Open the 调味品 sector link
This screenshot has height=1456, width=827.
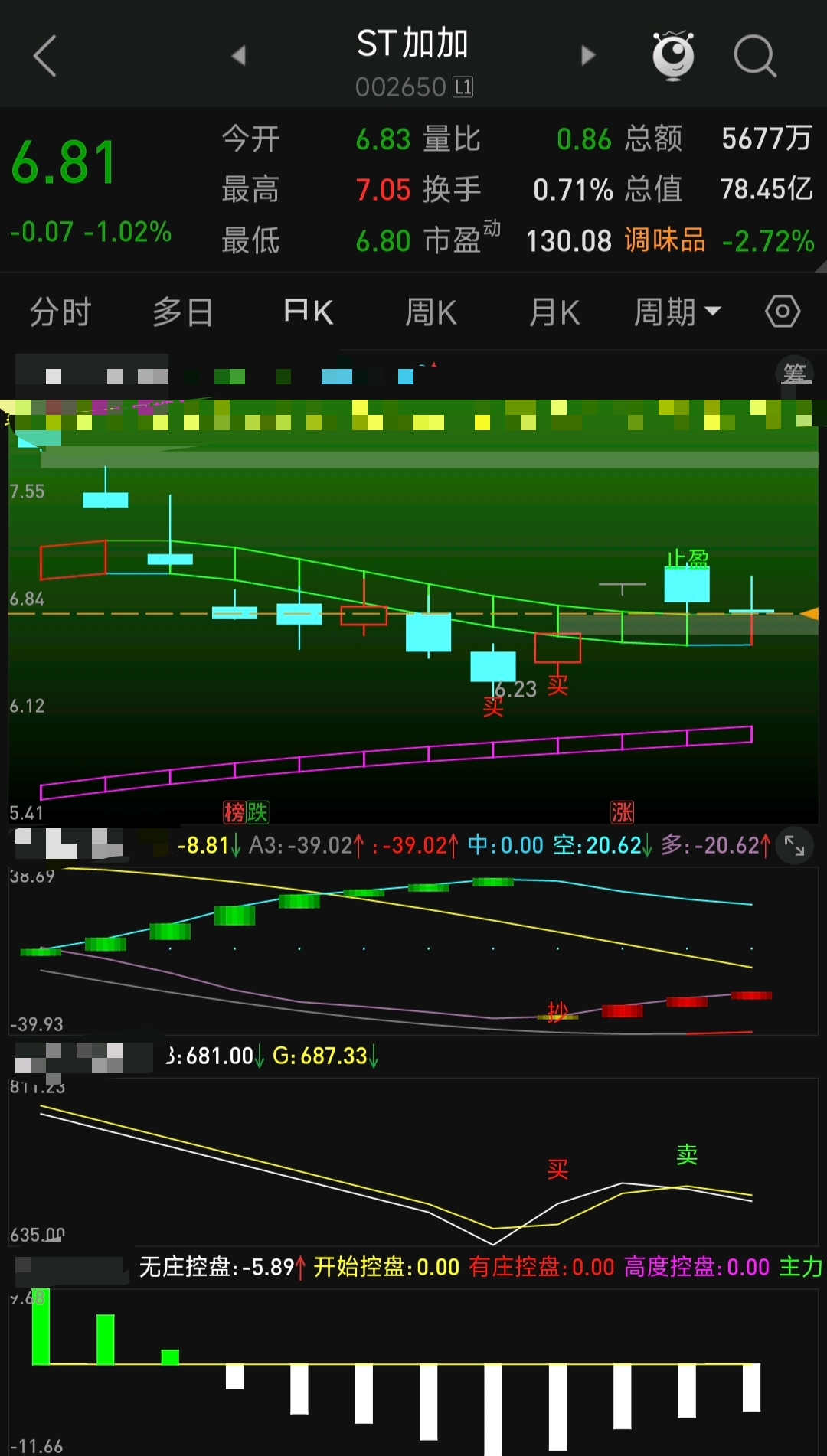[665, 240]
